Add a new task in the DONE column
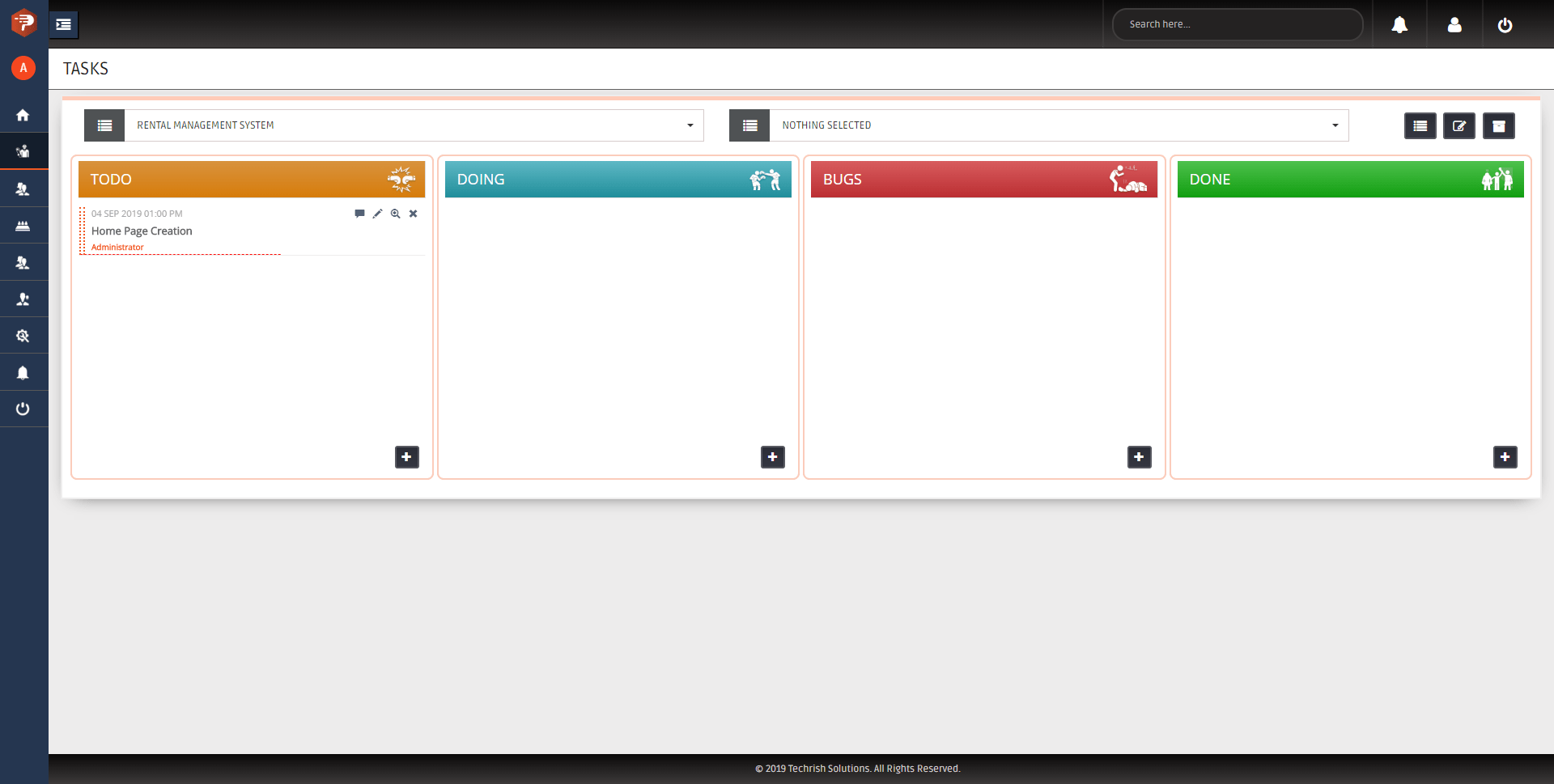The image size is (1554, 784). tap(1505, 457)
